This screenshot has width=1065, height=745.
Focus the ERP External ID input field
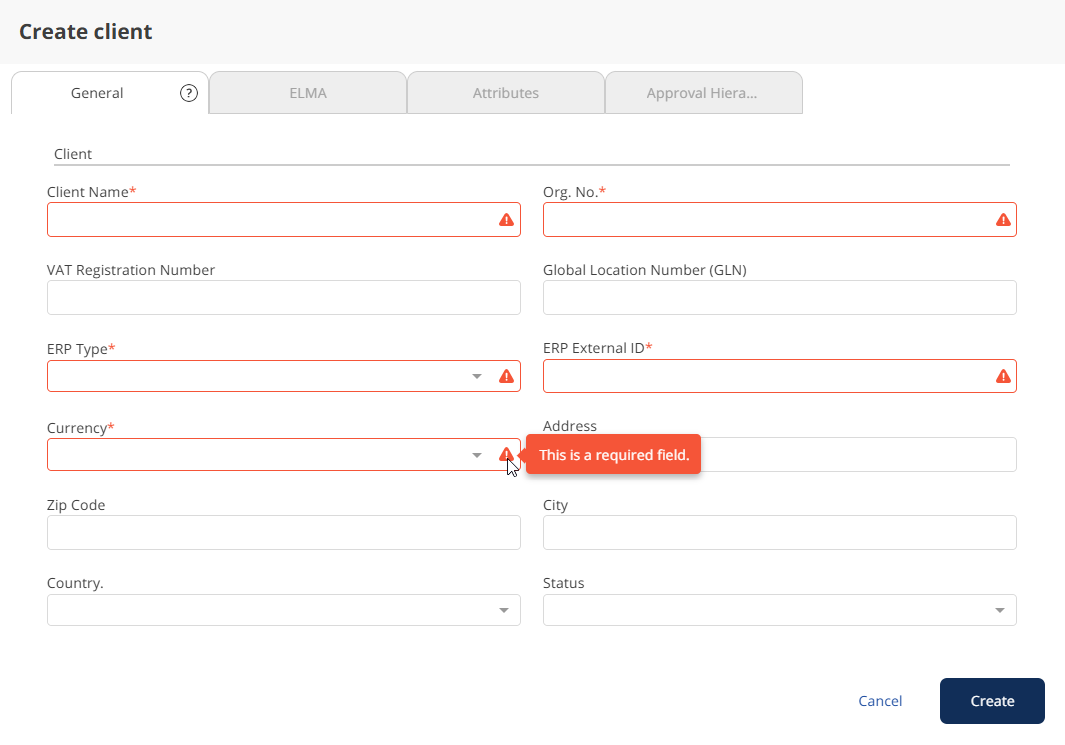780,376
